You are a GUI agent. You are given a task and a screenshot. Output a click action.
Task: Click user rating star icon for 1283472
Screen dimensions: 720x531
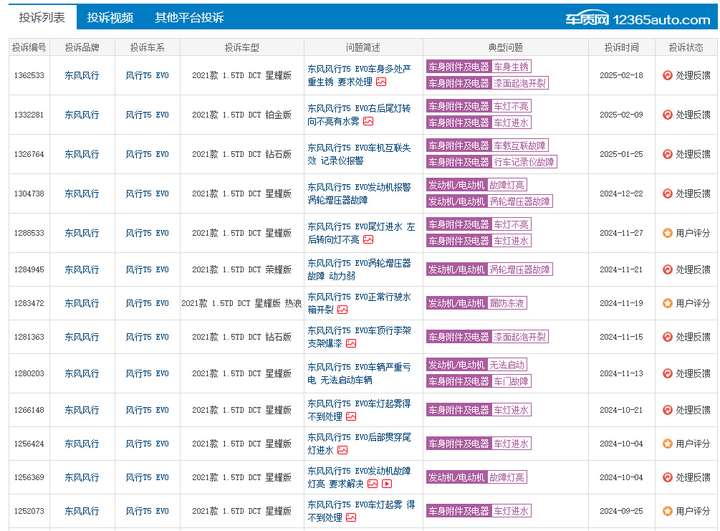pyautogui.click(x=668, y=303)
